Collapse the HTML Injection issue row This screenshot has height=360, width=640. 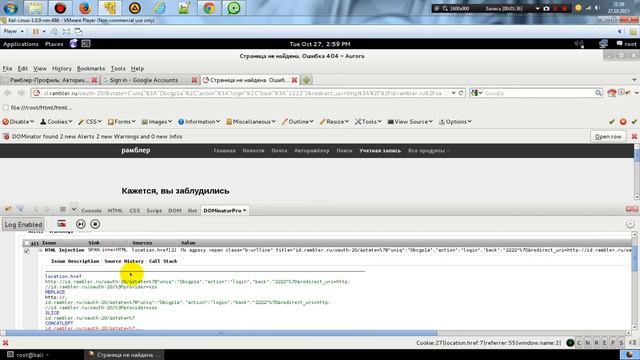[40, 250]
